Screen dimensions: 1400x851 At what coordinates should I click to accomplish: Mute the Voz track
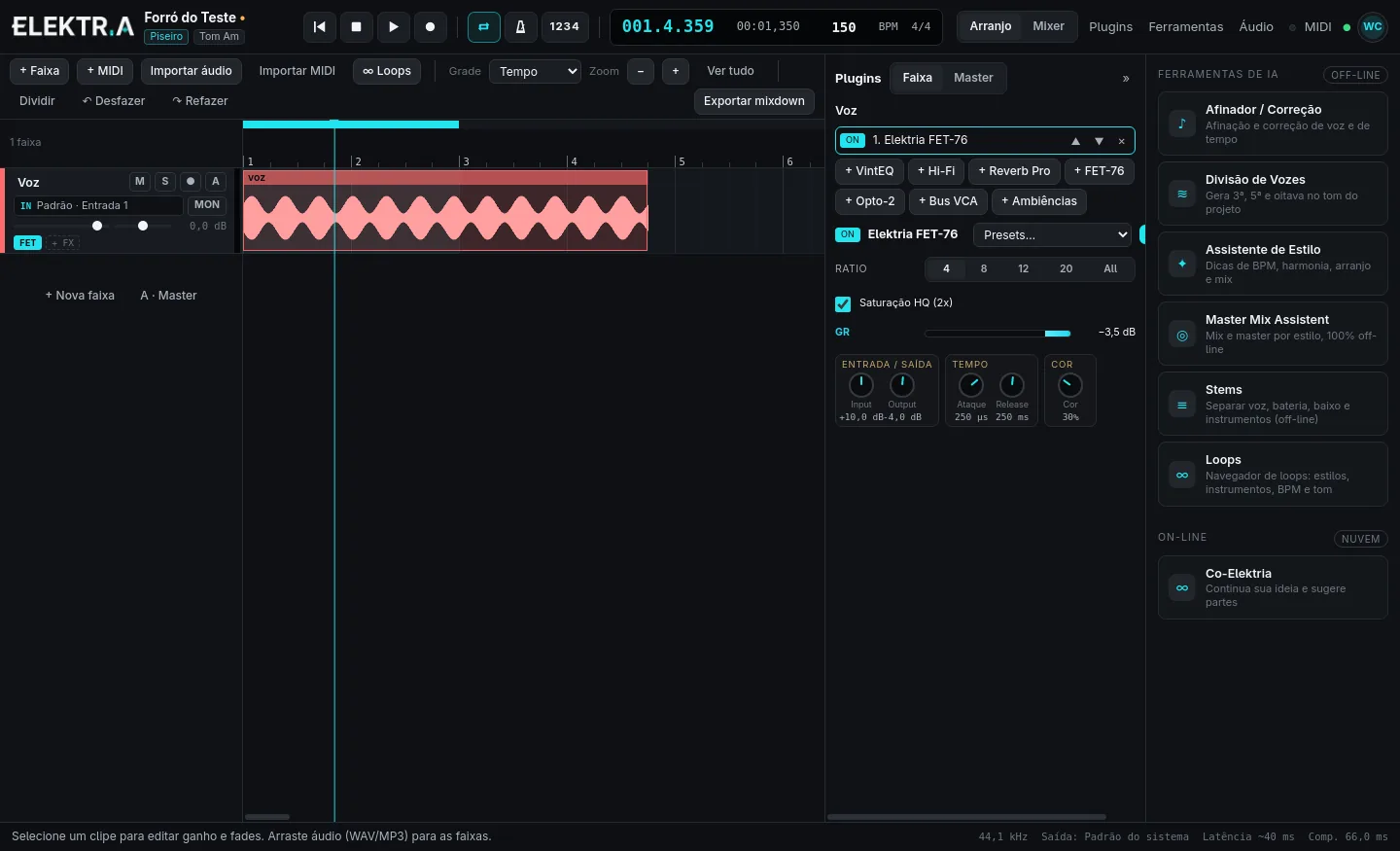[140, 182]
